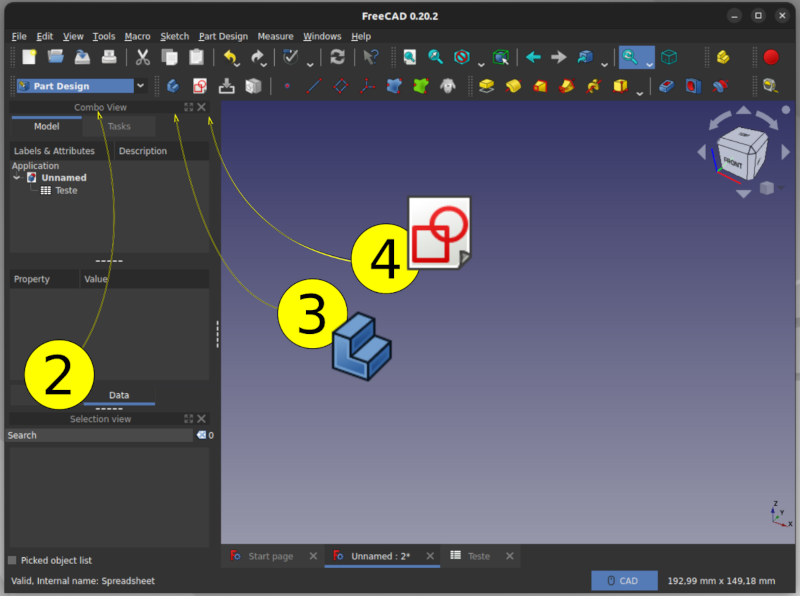Image resolution: width=800 pixels, height=596 pixels.
Task: Open the Part Design workbench dropdown
Action: (140, 86)
